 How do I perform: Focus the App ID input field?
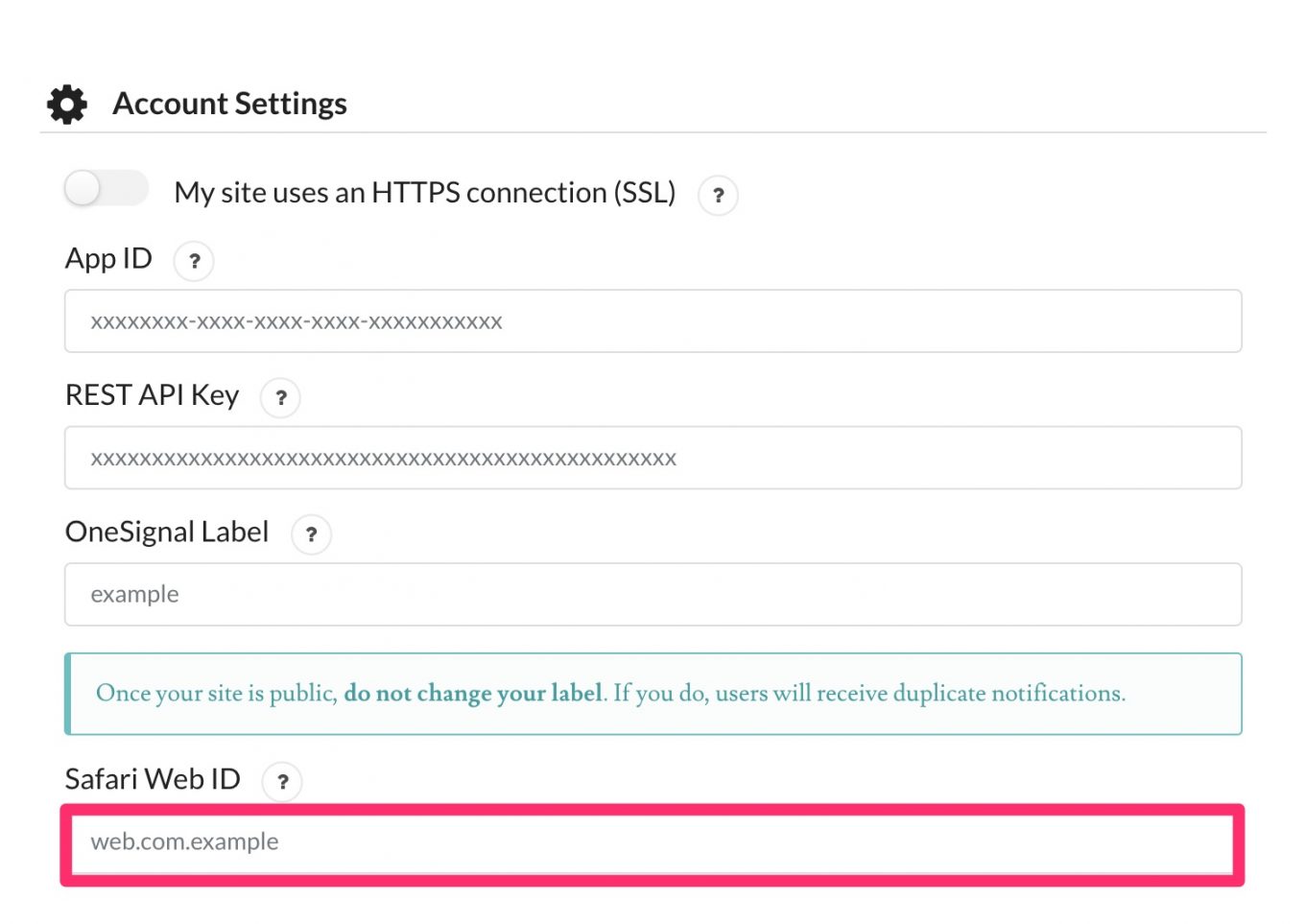652,321
